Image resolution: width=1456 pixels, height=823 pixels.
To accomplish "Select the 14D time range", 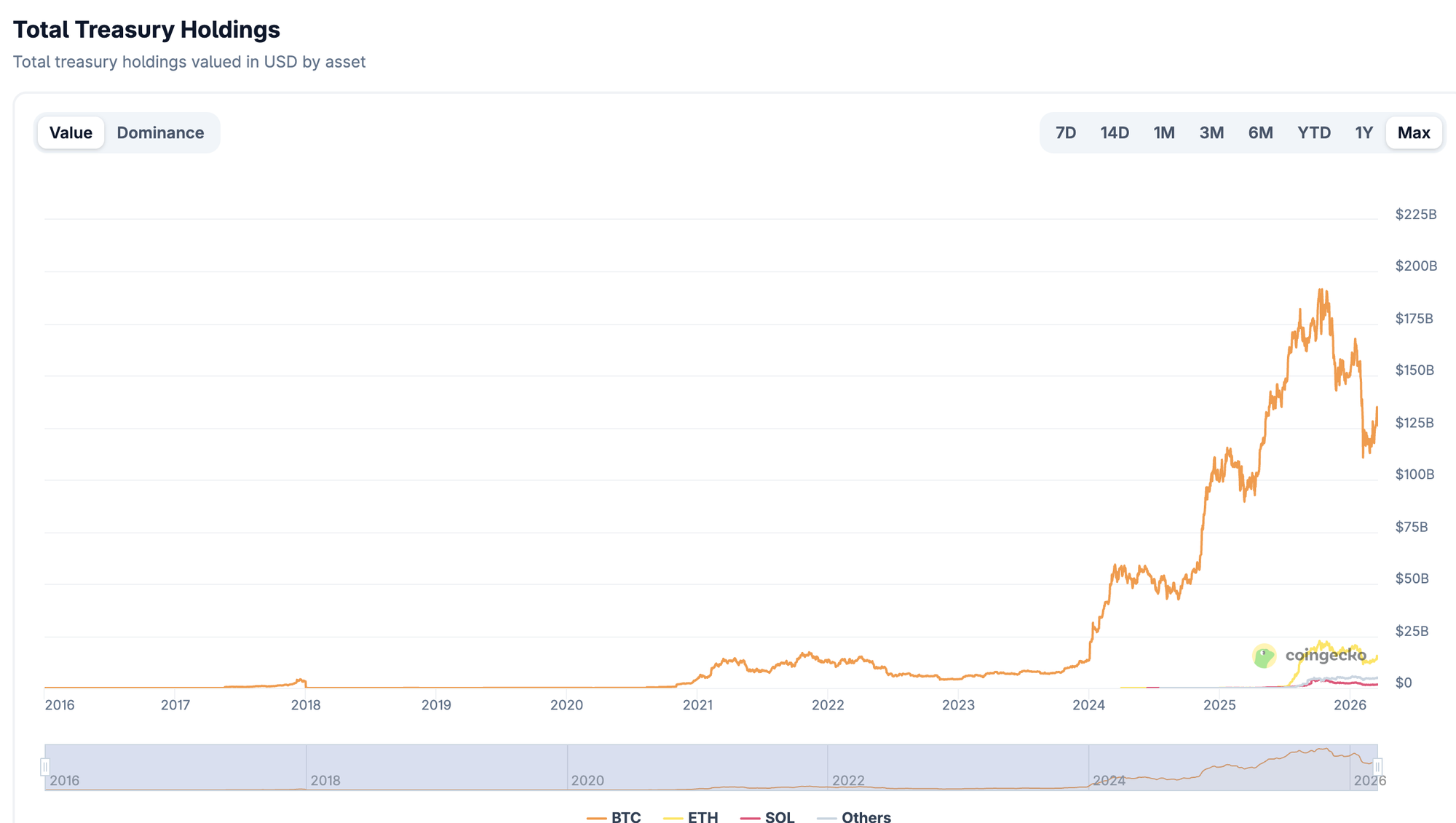I will coord(1115,132).
